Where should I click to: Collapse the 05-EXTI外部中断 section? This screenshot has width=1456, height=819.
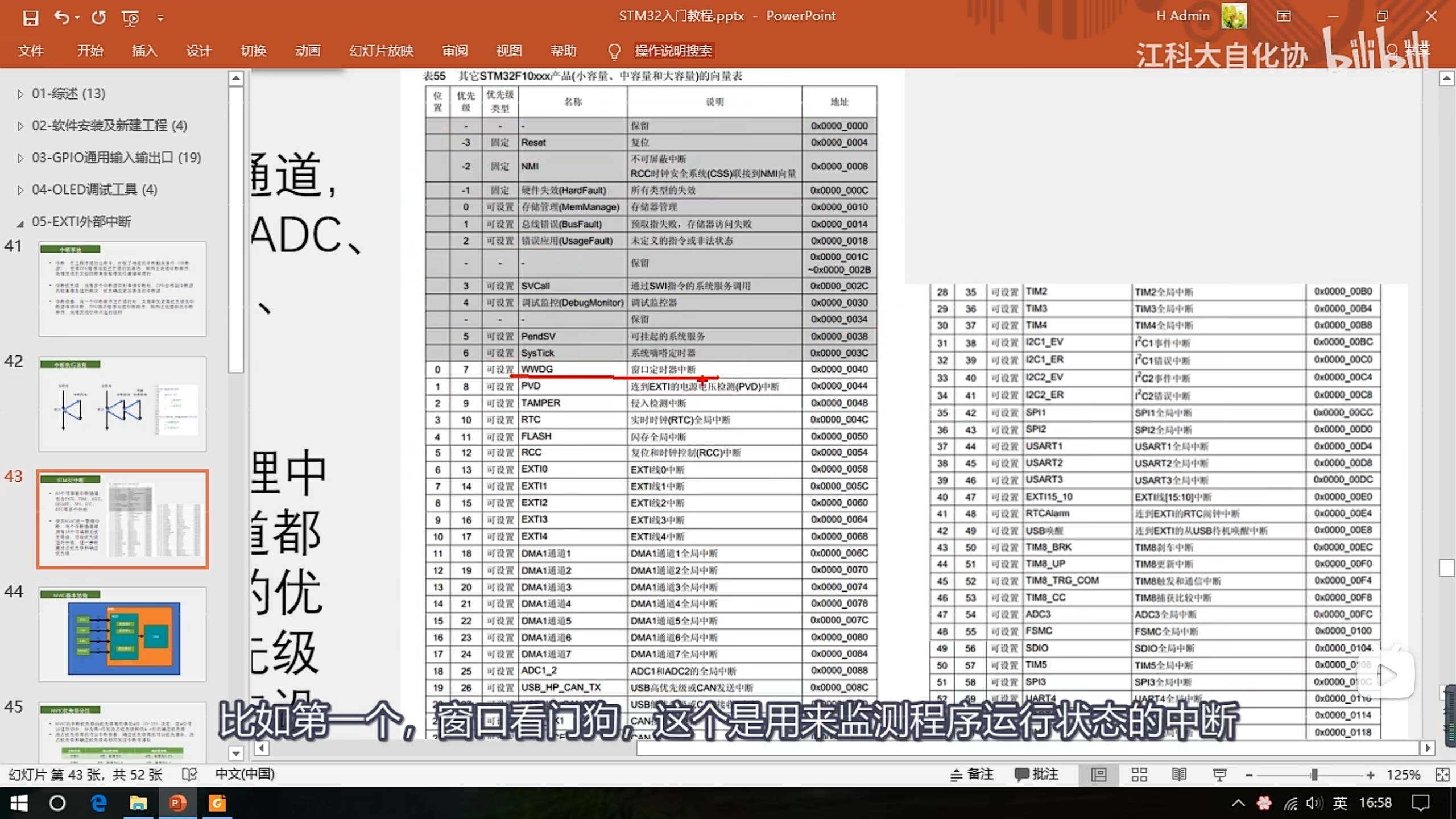20,222
